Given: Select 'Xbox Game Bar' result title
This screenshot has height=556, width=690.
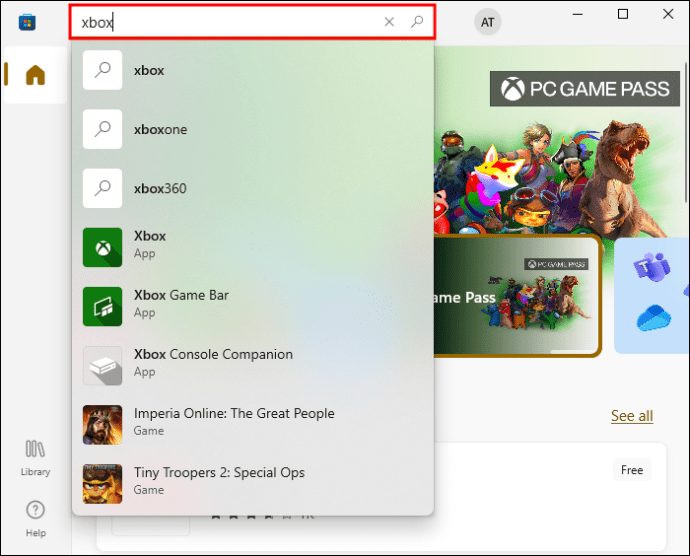Looking at the screenshot, I should [181, 295].
